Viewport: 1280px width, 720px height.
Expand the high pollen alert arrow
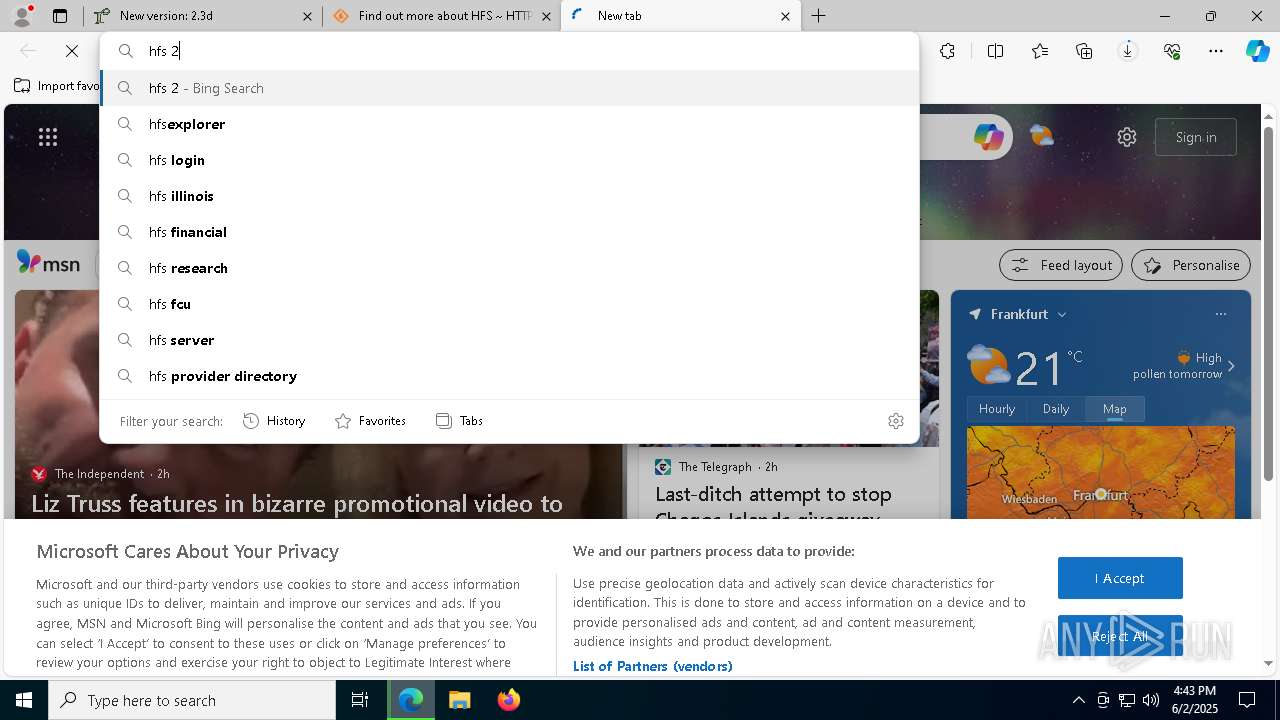point(1231,366)
